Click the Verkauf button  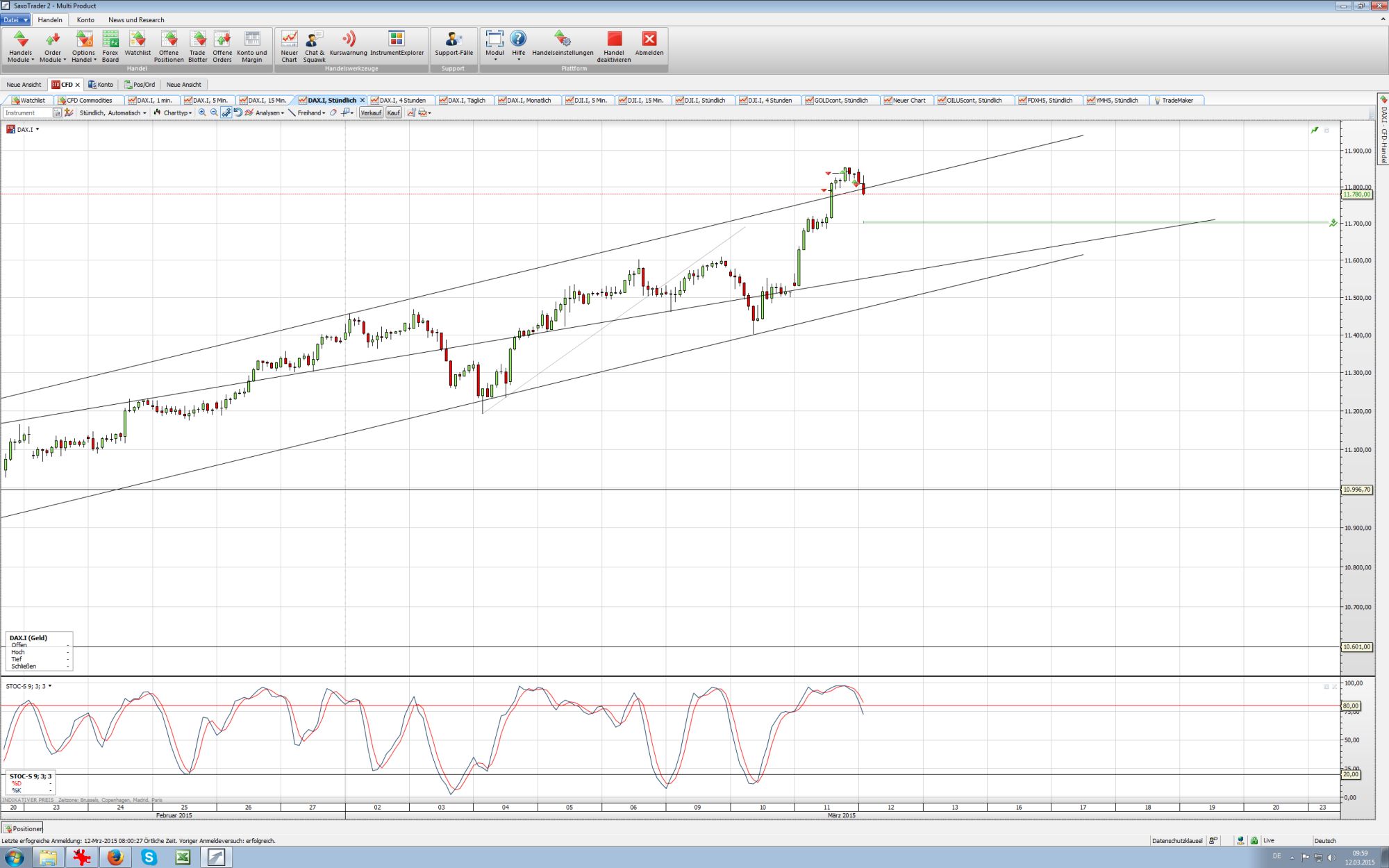click(371, 112)
